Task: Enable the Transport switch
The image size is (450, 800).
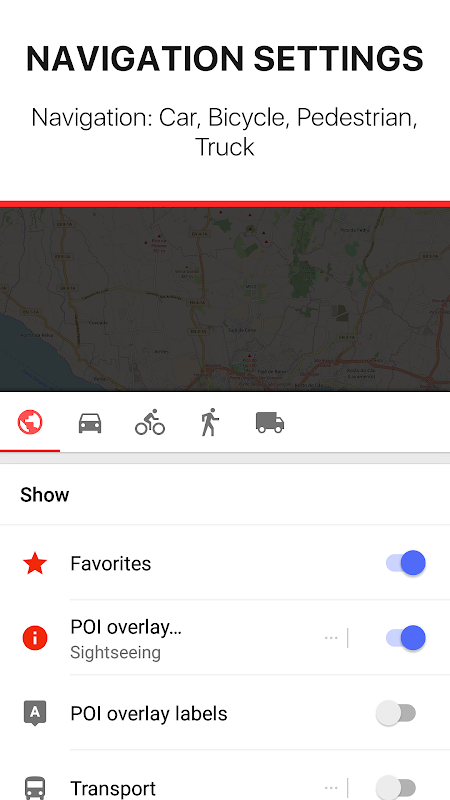Action: click(396, 788)
